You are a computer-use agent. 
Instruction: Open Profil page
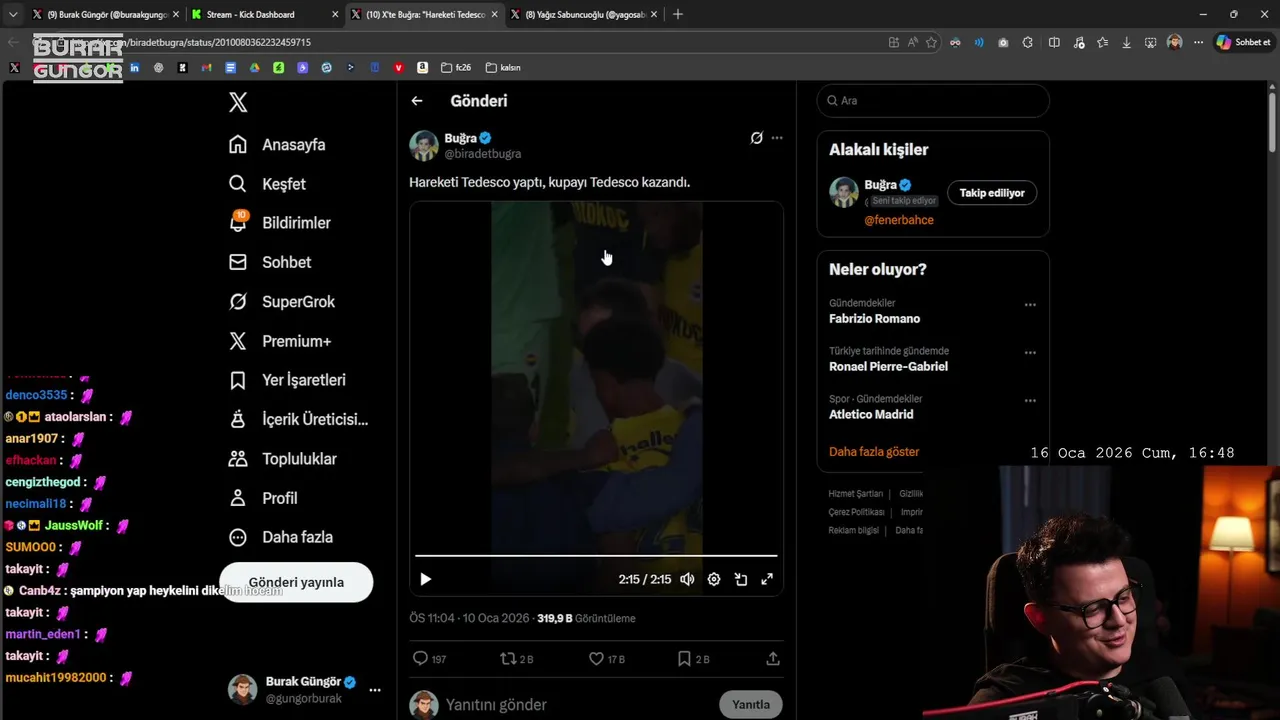point(263,498)
